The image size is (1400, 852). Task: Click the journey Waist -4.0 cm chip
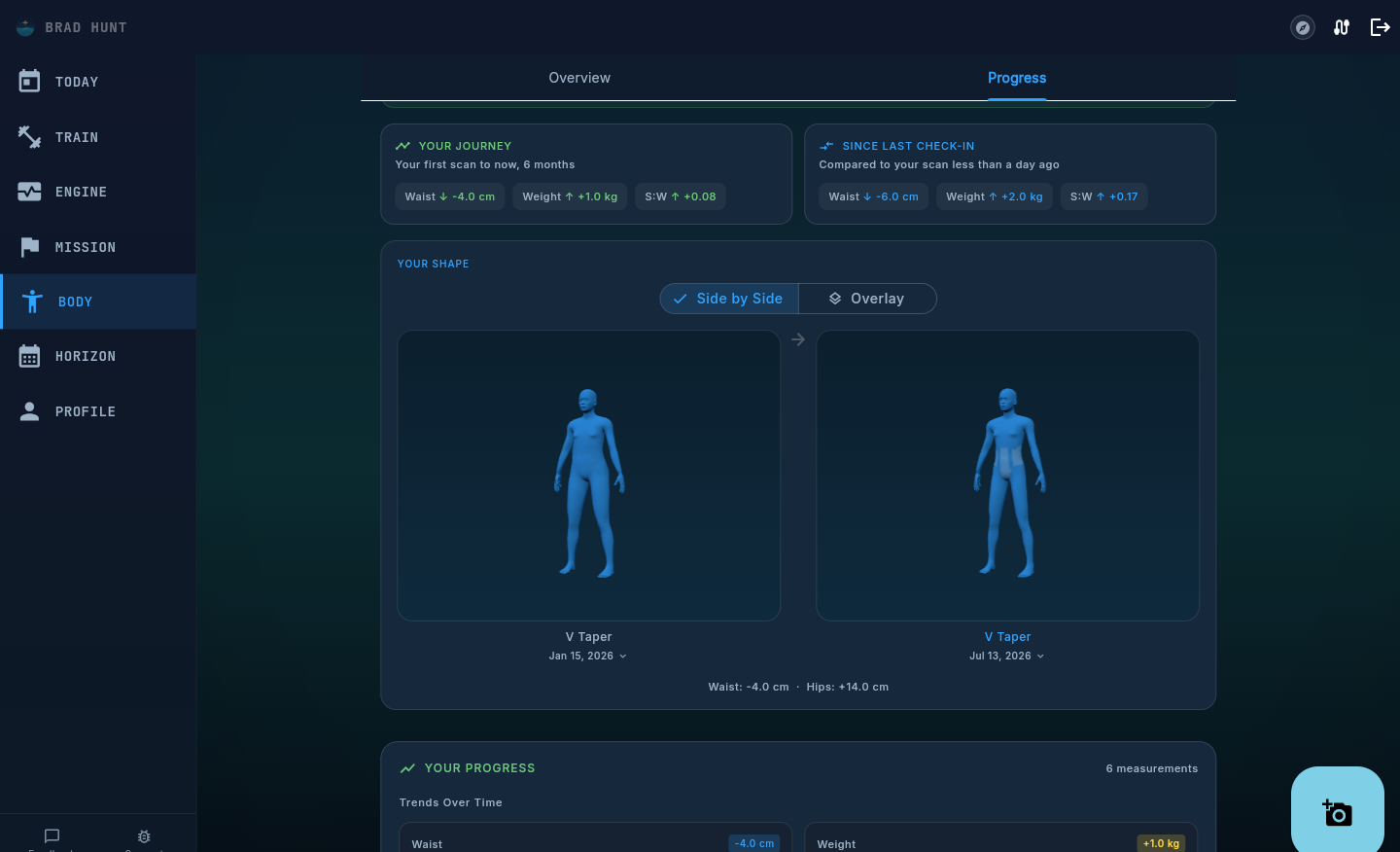pos(450,196)
